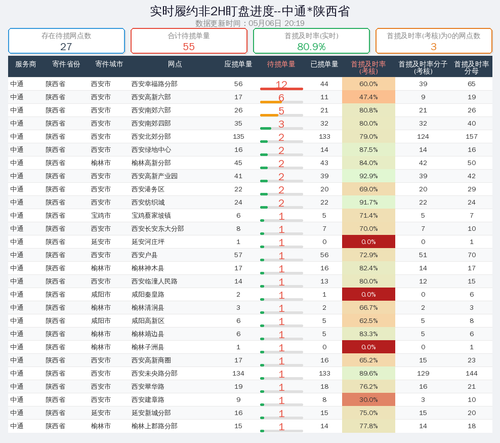Screen dimensions: 500x443
Task: Click the 首揽及时率(实时) 80.9% card
Action: [311, 41]
